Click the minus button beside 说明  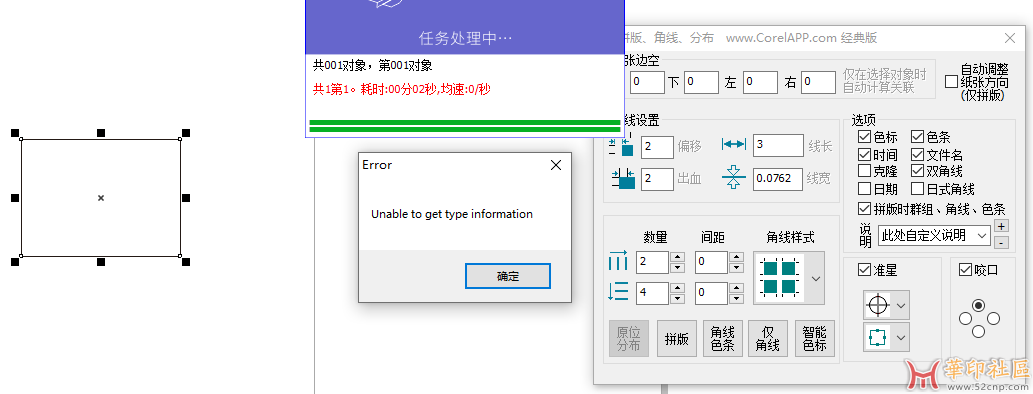1001,242
